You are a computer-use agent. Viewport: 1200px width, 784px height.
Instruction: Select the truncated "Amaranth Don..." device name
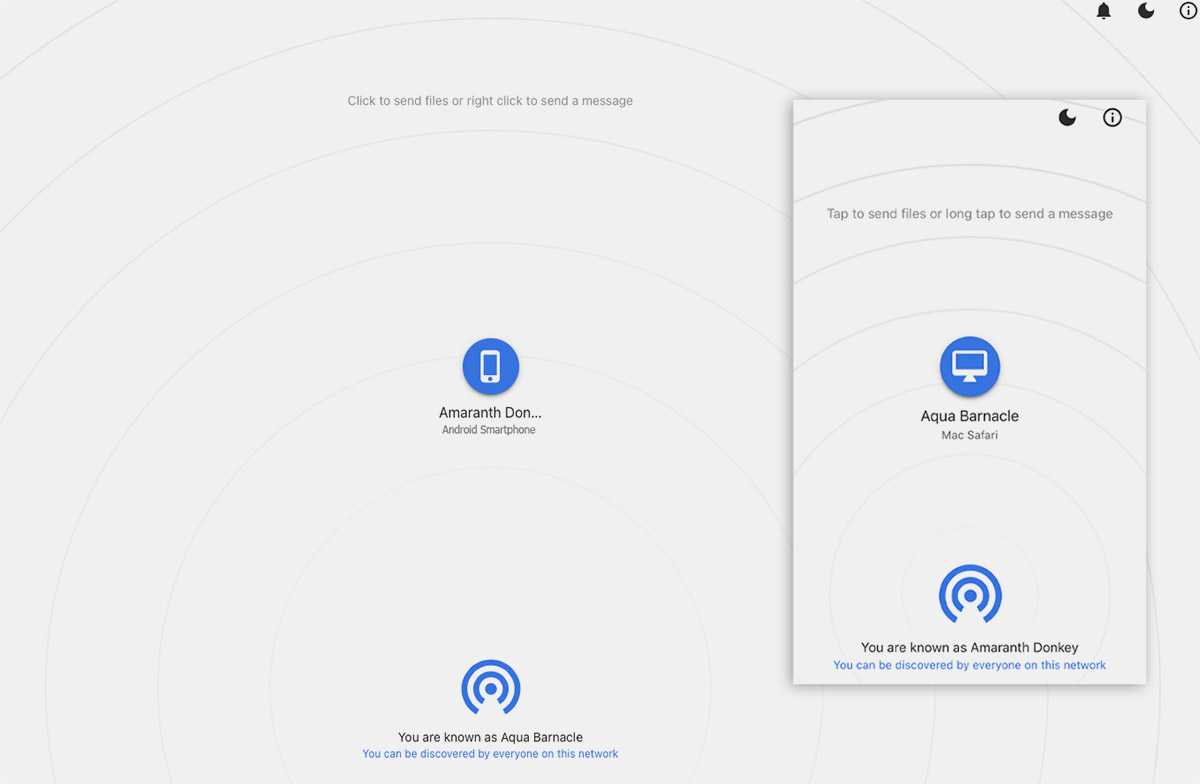(x=490, y=413)
